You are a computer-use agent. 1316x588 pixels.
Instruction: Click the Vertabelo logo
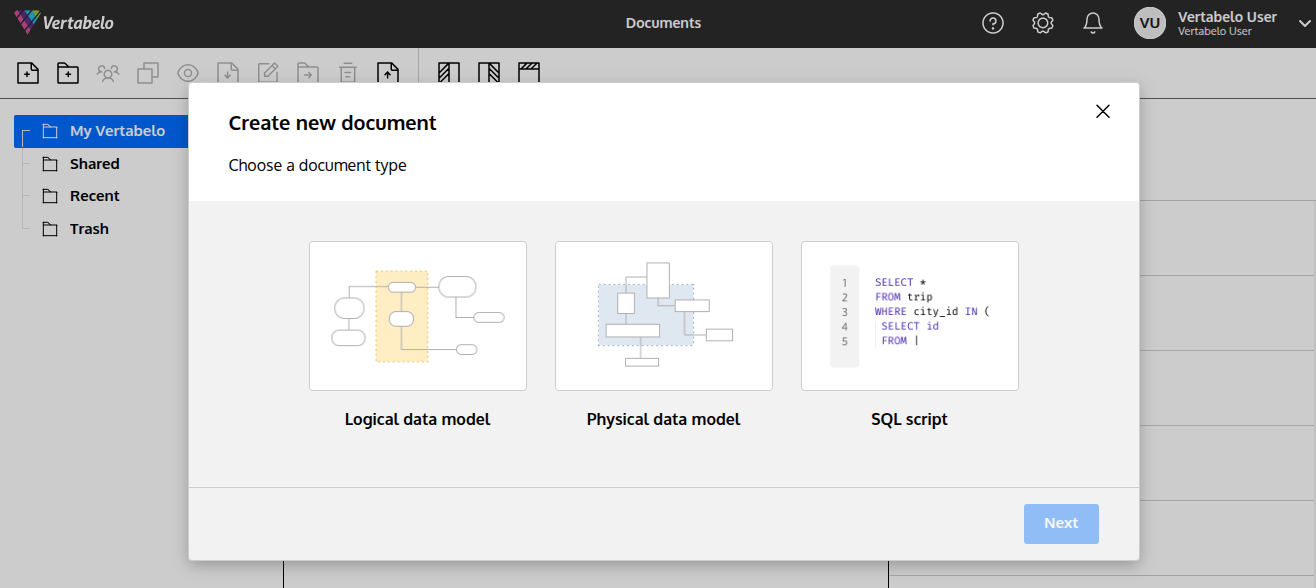click(x=63, y=21)
